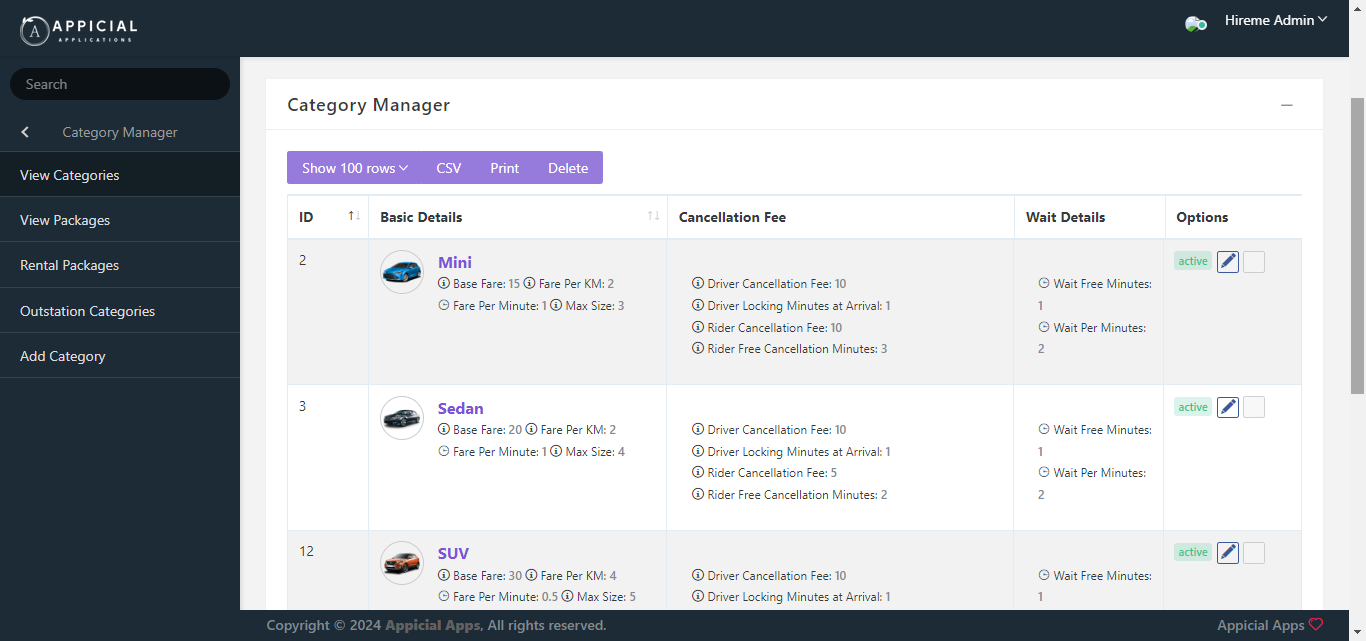The image size is (1366, 641).
Task: Edit the Sedan category with pencil icon
Action: (x=1228, y=408)
